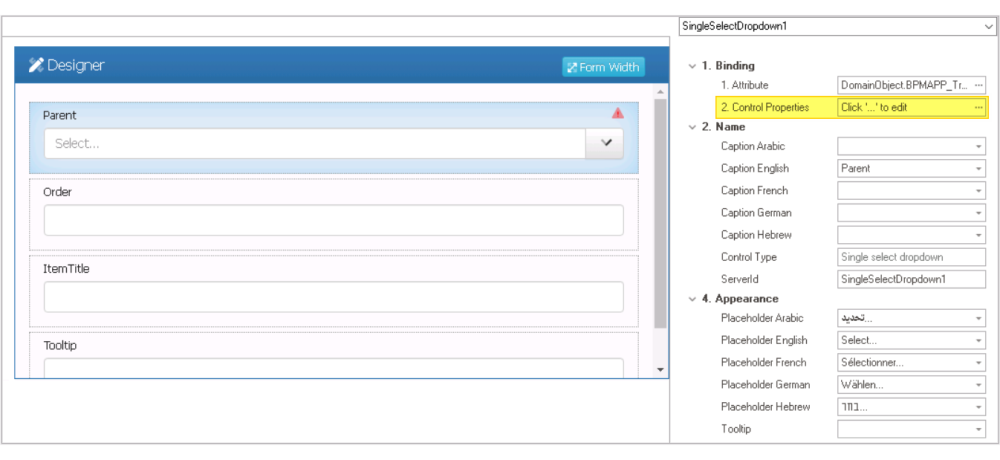This screenshot has width=1000, height=460.
Task: Open the Placeholder German dropdown
Action: coord(979,385)
